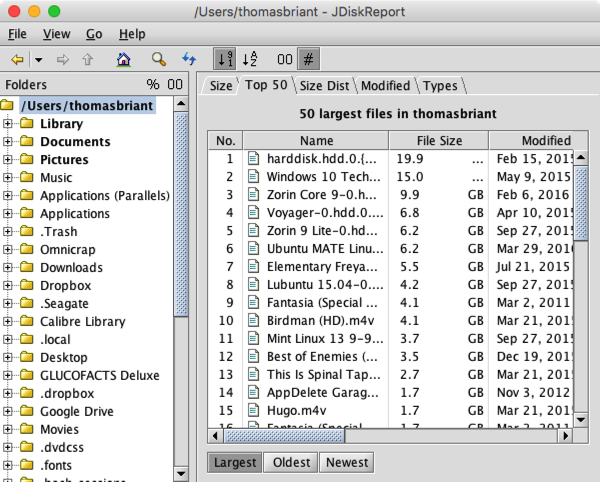Go to home folder via house icon

point(123,60)
